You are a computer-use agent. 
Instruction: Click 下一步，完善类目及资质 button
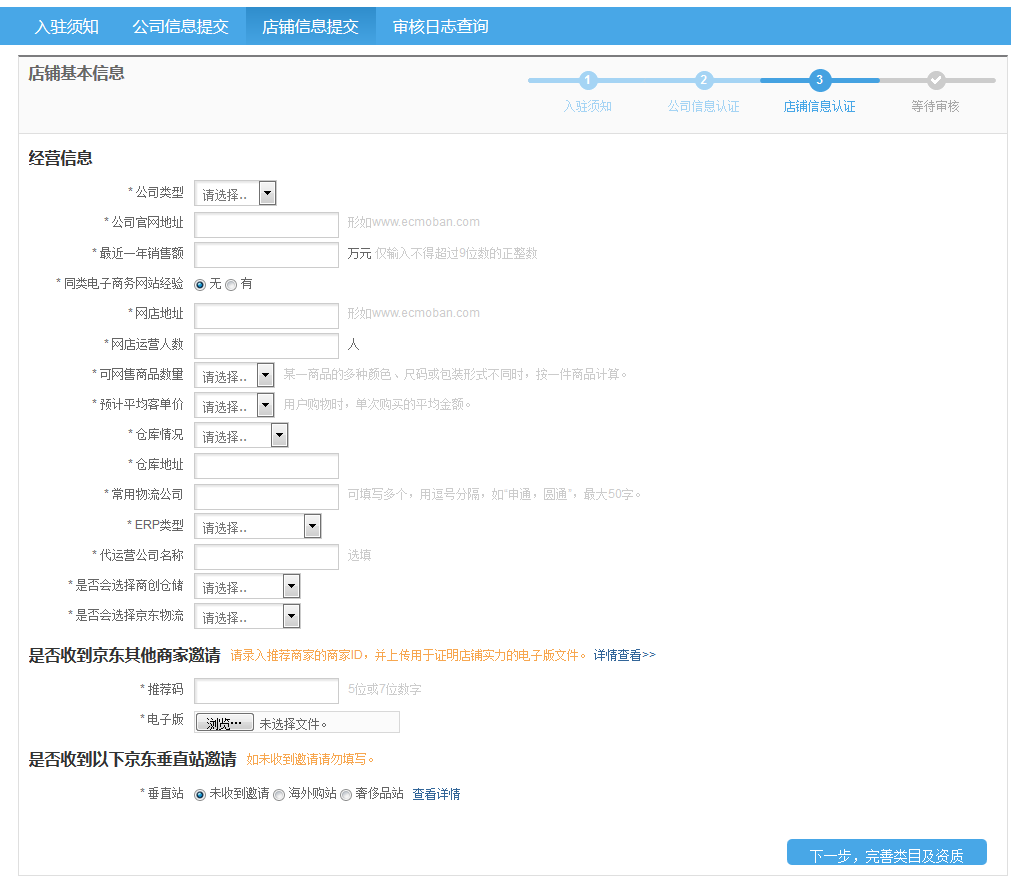point(886,854)
